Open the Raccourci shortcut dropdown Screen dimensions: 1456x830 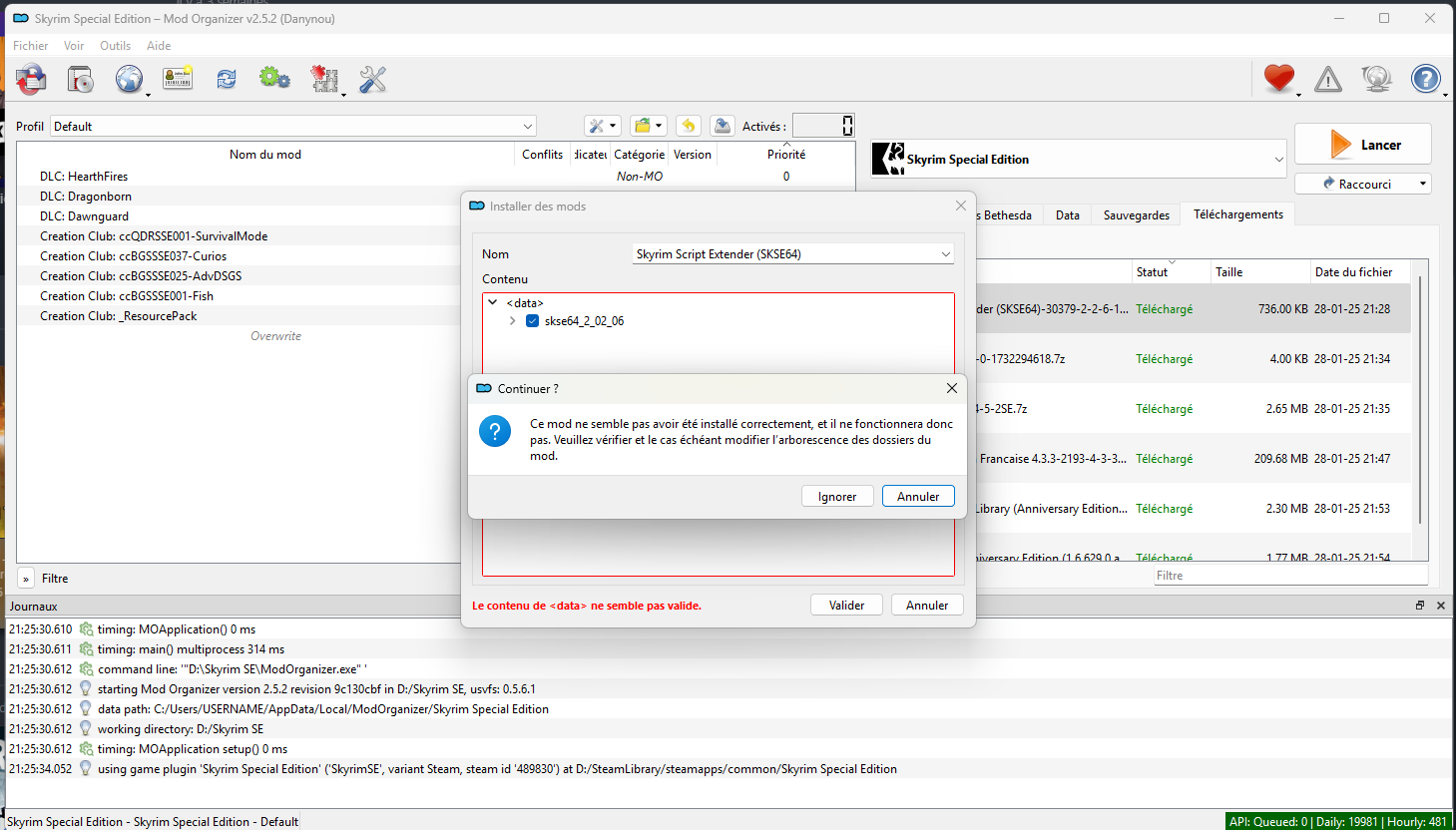click(x=1363, y=184)
